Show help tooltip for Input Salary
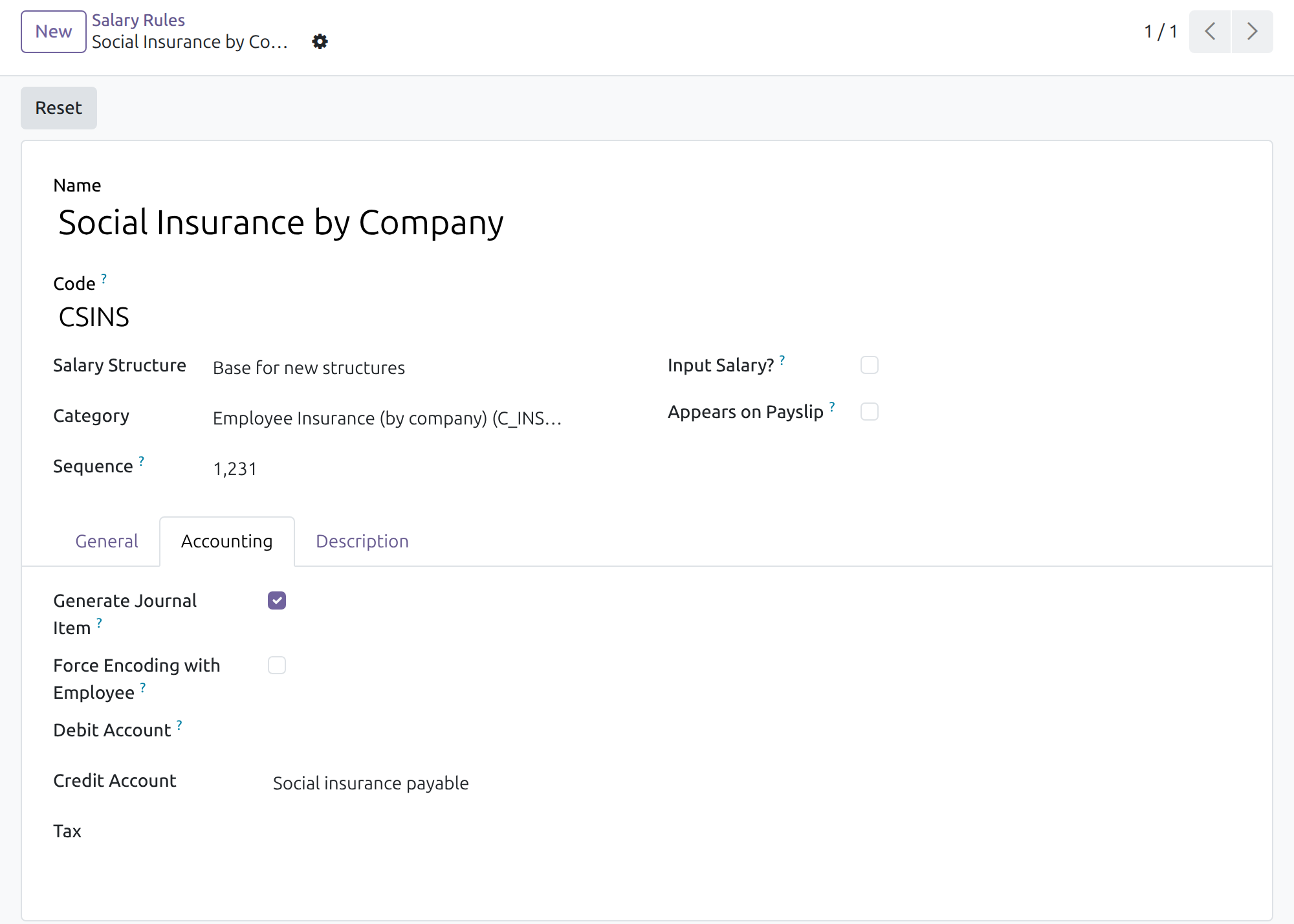The width and height of the screenshot is (1294, 924). (782, 360)
